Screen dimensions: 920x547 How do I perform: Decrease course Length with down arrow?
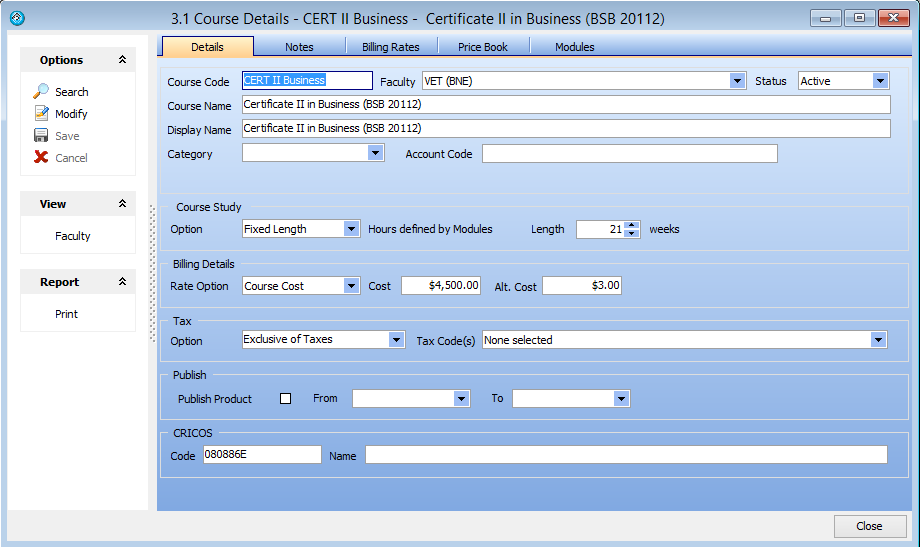631,234
